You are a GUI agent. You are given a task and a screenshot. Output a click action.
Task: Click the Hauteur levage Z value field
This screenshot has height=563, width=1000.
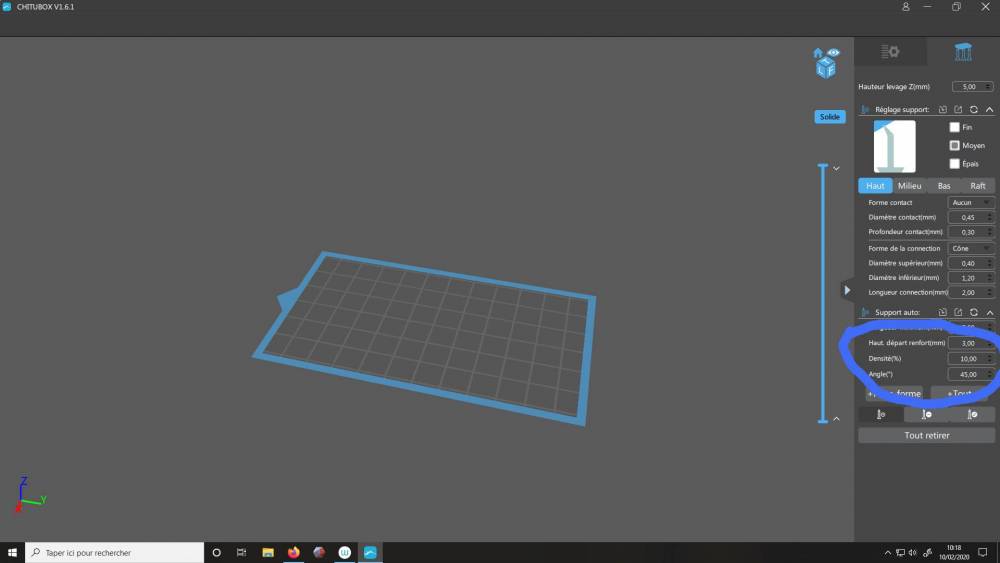pos(973,87)
